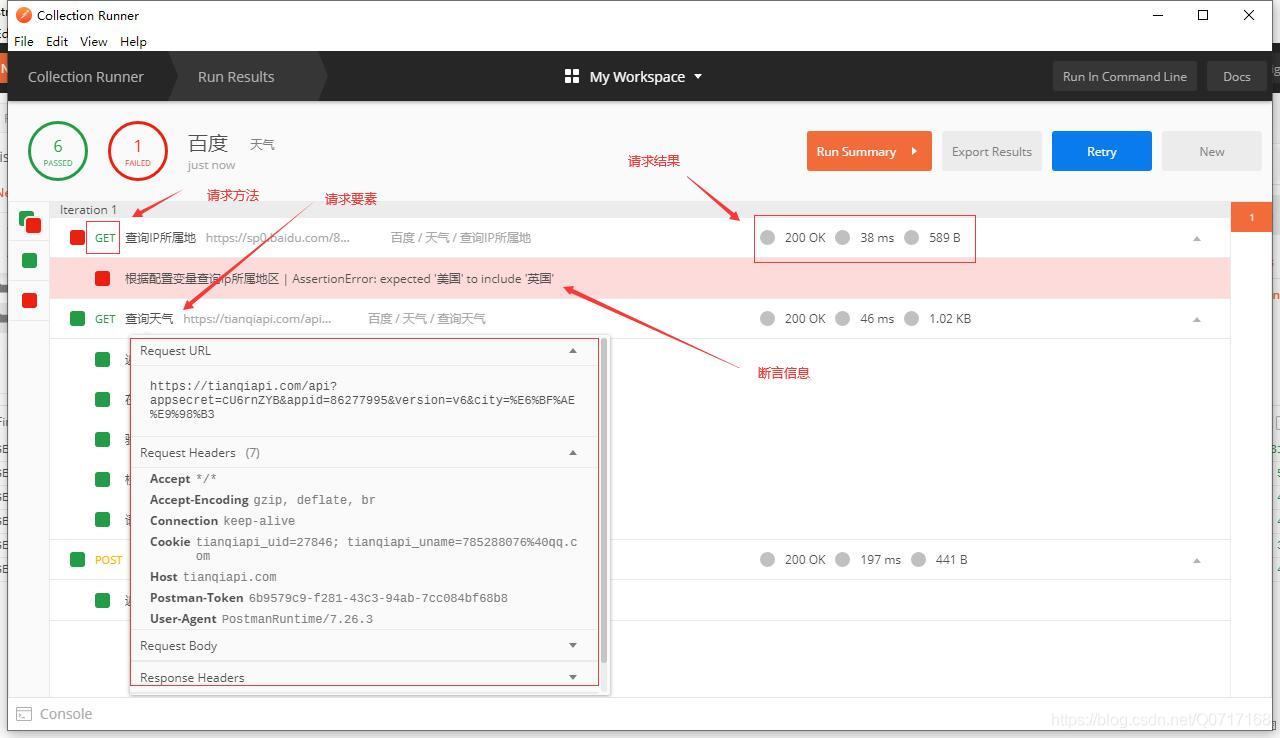The height and width of the screenshot is (738, 1280).
Task: Collapse the POST request results arrow
Action: click(1197, 560)
